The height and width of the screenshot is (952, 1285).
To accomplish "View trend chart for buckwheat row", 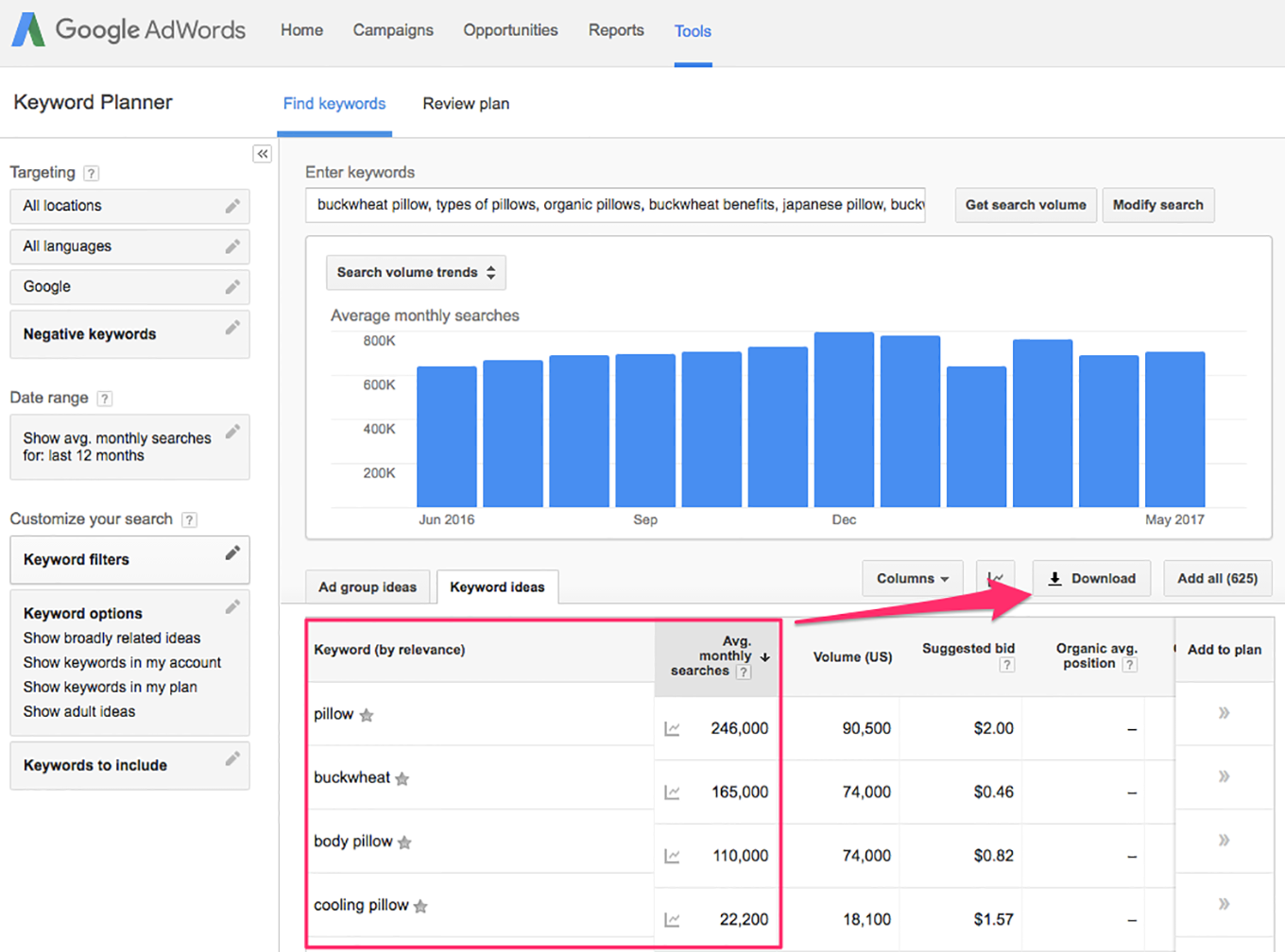I will tap(672, 792).
